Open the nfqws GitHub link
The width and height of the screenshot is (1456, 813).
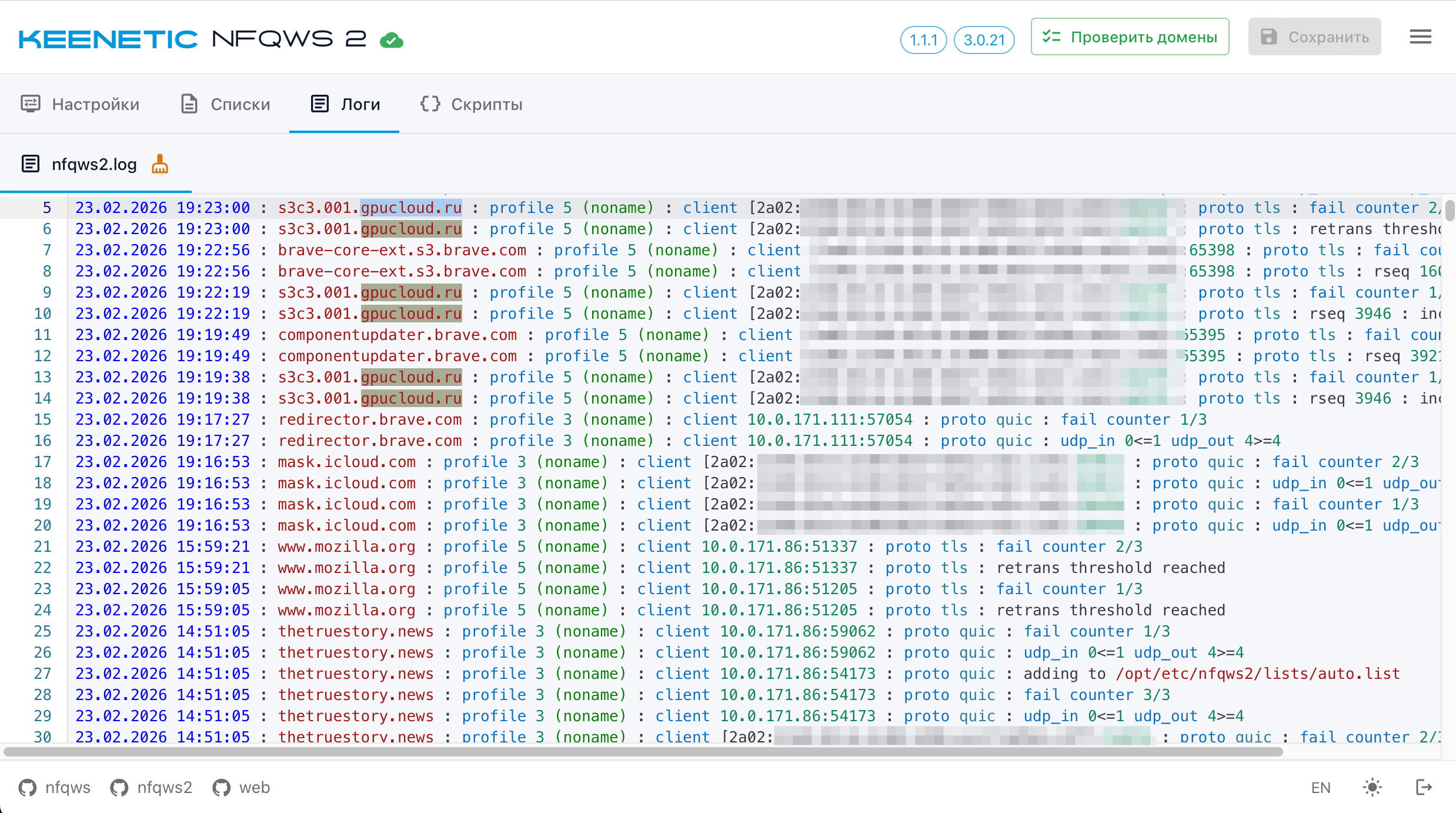coord(55,787)
